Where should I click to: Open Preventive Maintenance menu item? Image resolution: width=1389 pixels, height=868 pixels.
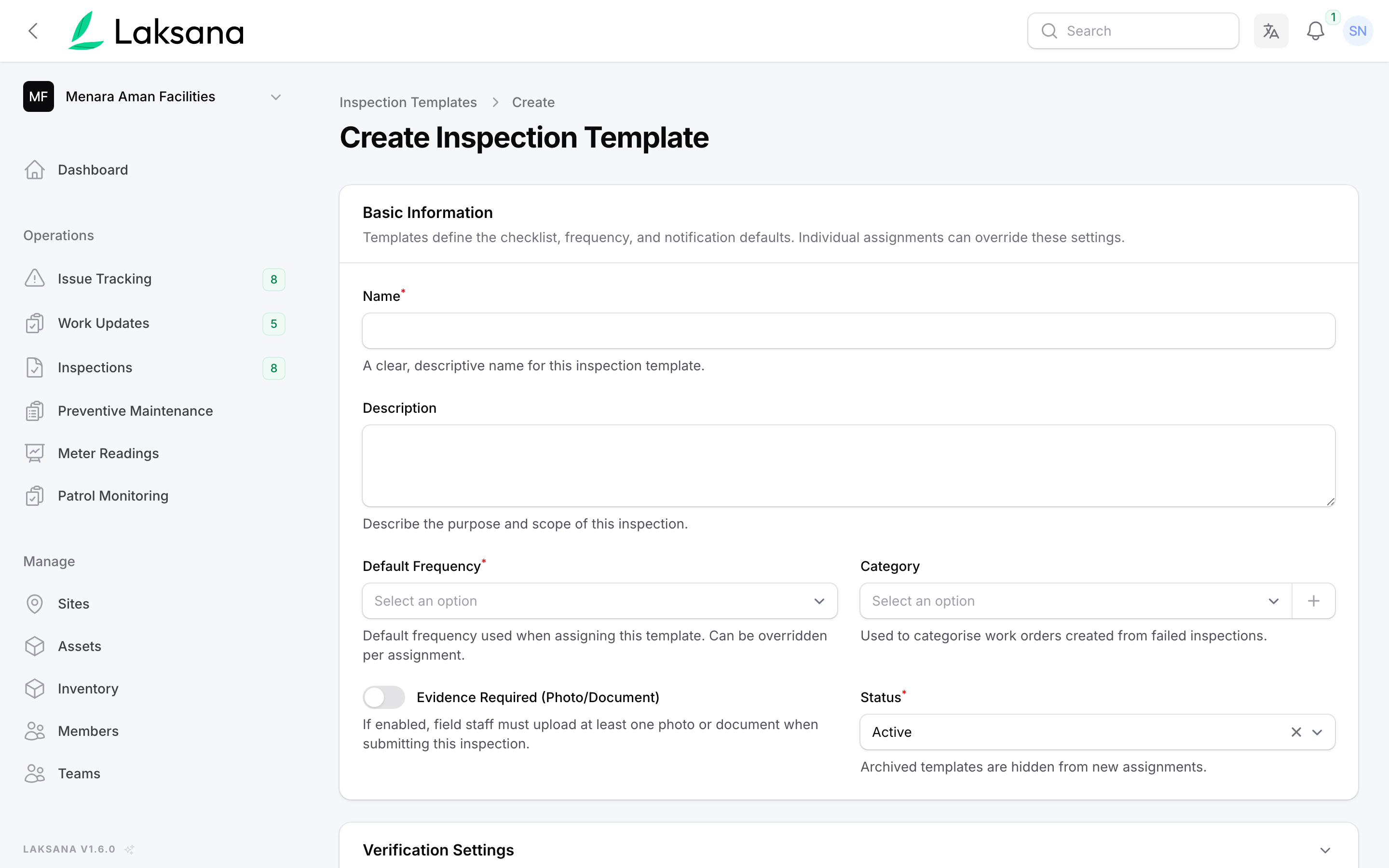point(154,411)
